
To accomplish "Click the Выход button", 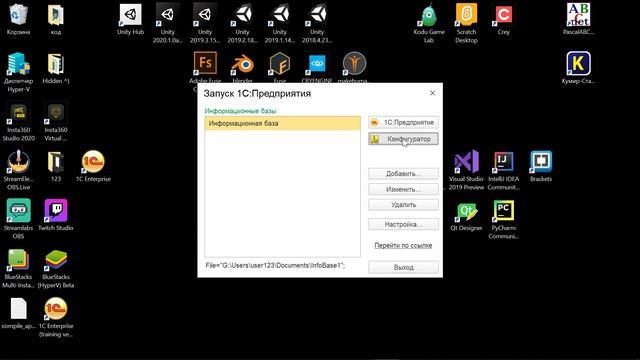I will pyautogui.click(x=403, y=267).
